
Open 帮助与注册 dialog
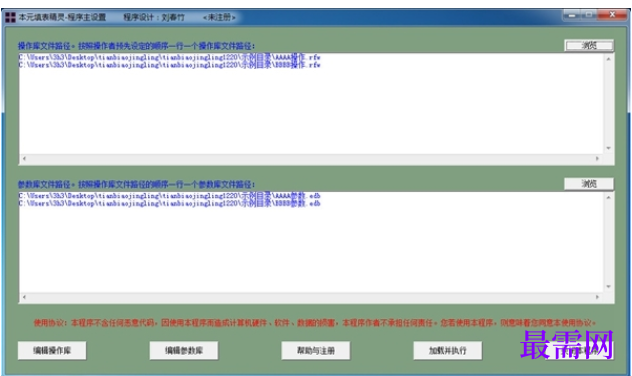[x=316, y=351]
